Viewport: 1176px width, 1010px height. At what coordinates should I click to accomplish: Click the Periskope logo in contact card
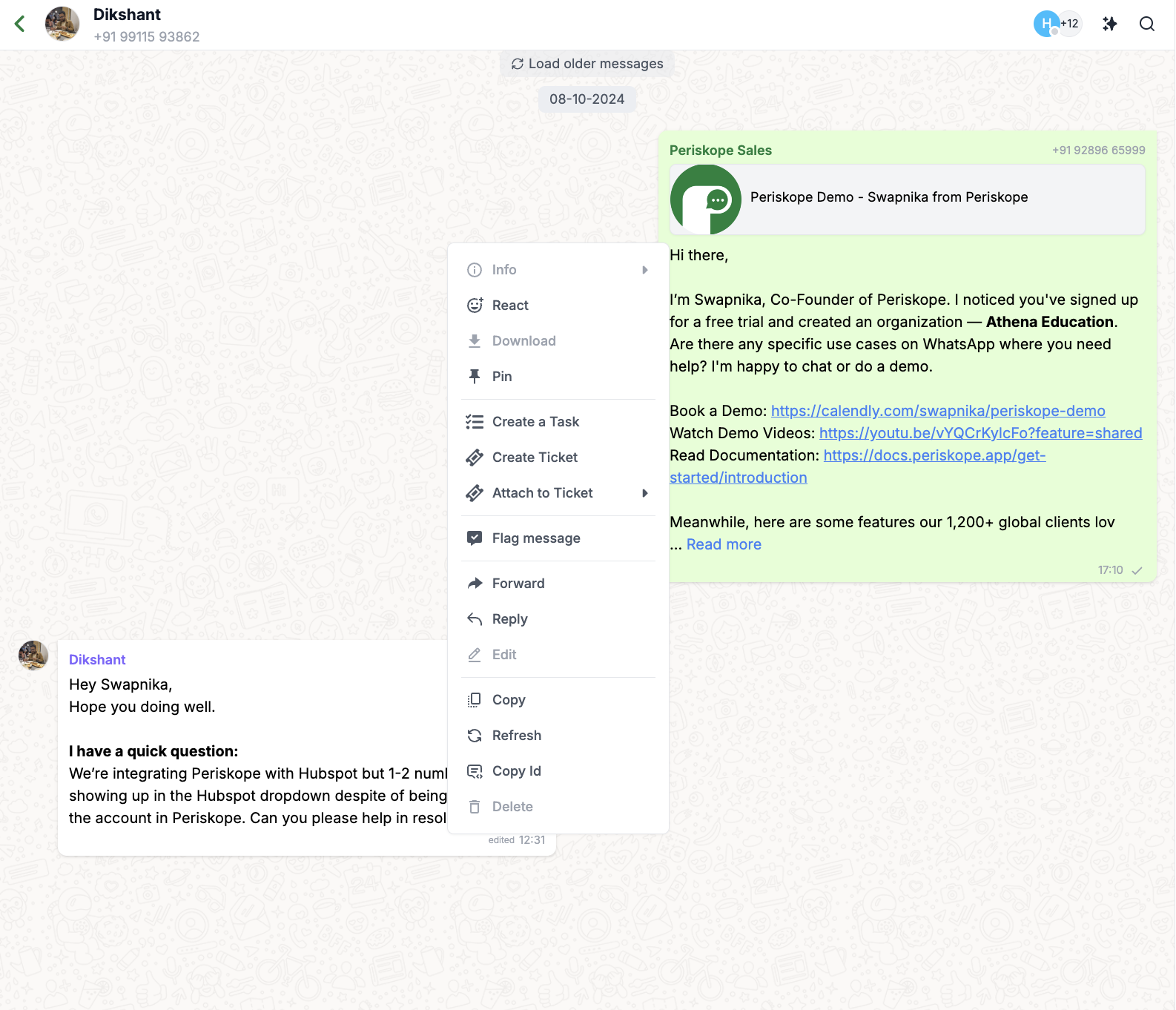point(706,199)
